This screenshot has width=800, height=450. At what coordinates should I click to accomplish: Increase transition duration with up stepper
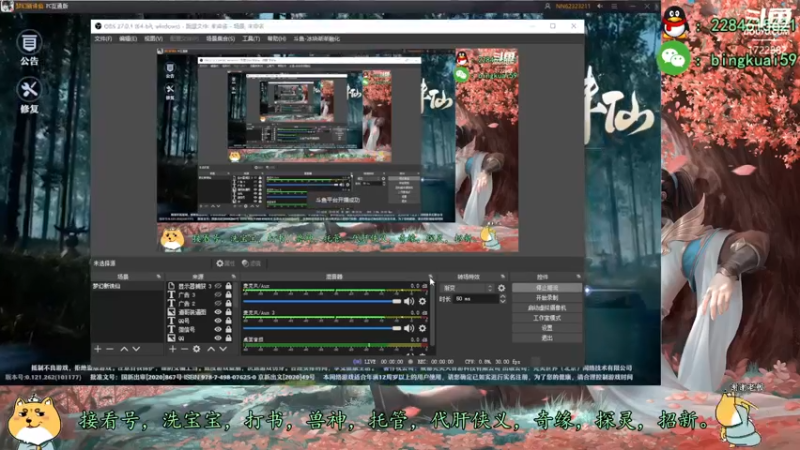click(x=503, y=296)
